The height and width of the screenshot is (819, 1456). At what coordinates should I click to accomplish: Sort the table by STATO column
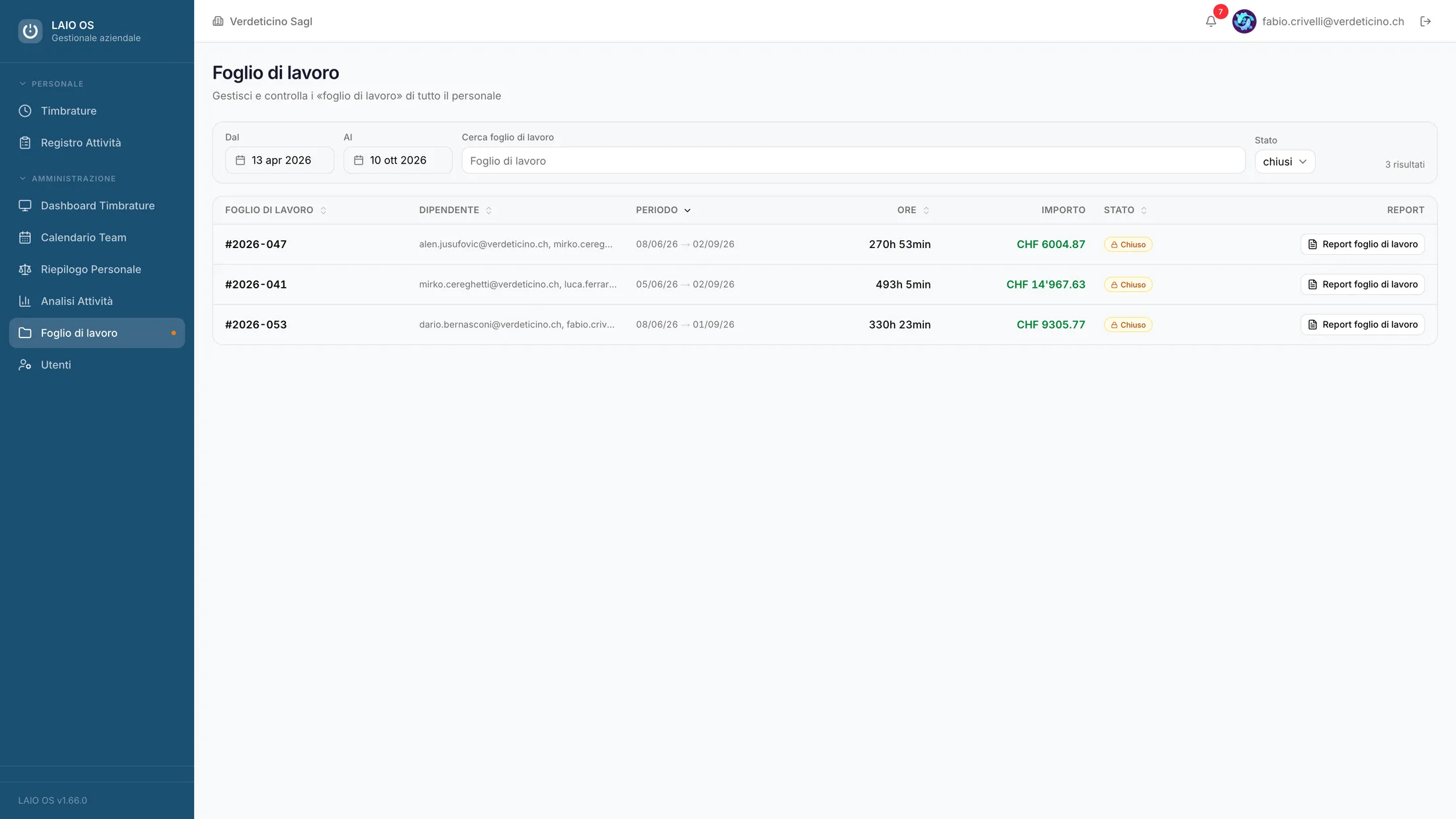tap(1125, 210)
